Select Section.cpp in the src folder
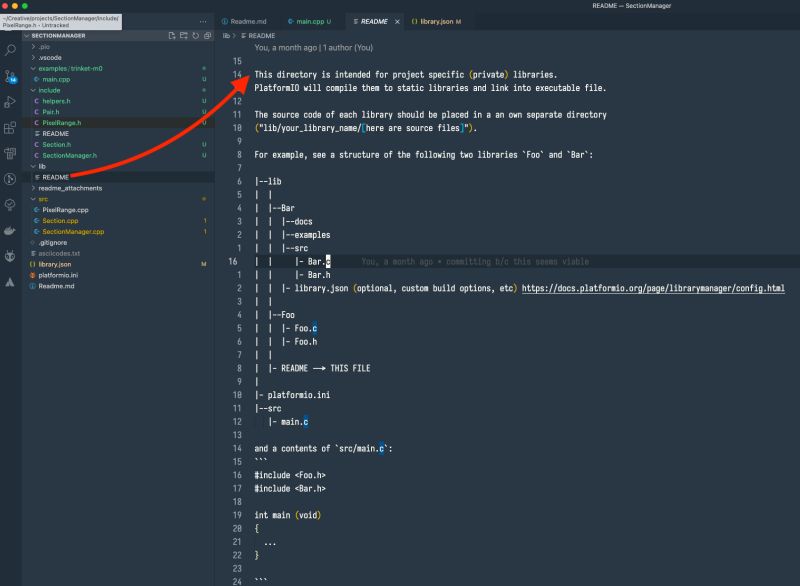The height and width of the screenshot is (586, 800). click(x=60, y=221)
